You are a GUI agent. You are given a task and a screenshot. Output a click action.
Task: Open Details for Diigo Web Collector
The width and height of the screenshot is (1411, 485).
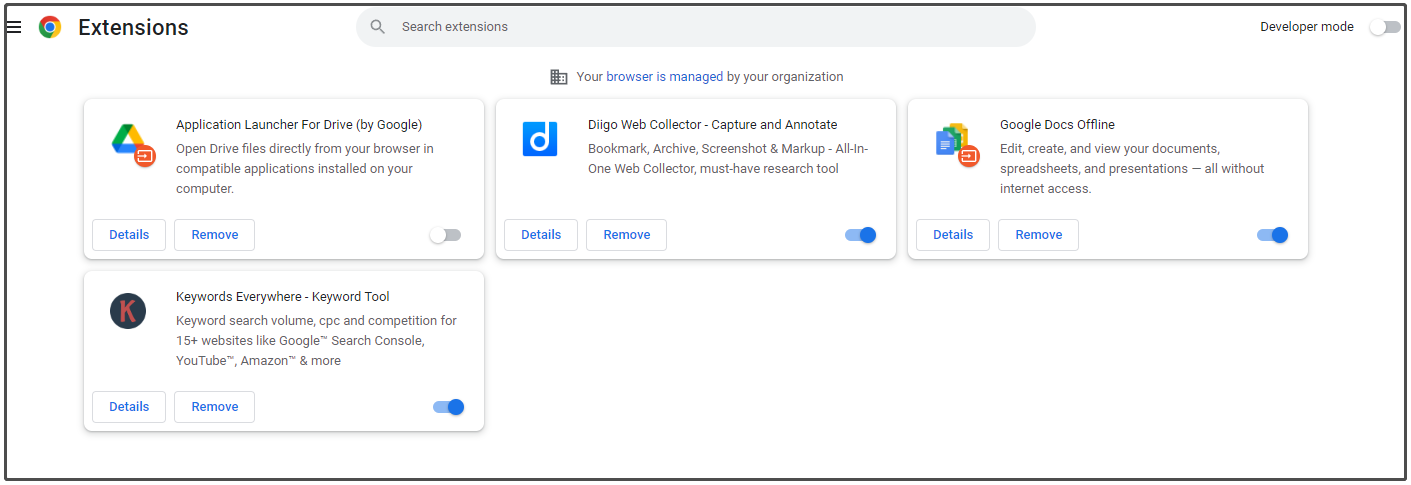click(x=541, y=235)
